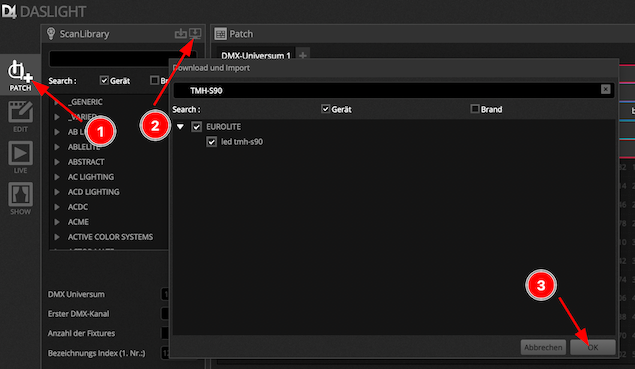Expand the ACDC library folder

pos(57,207)
